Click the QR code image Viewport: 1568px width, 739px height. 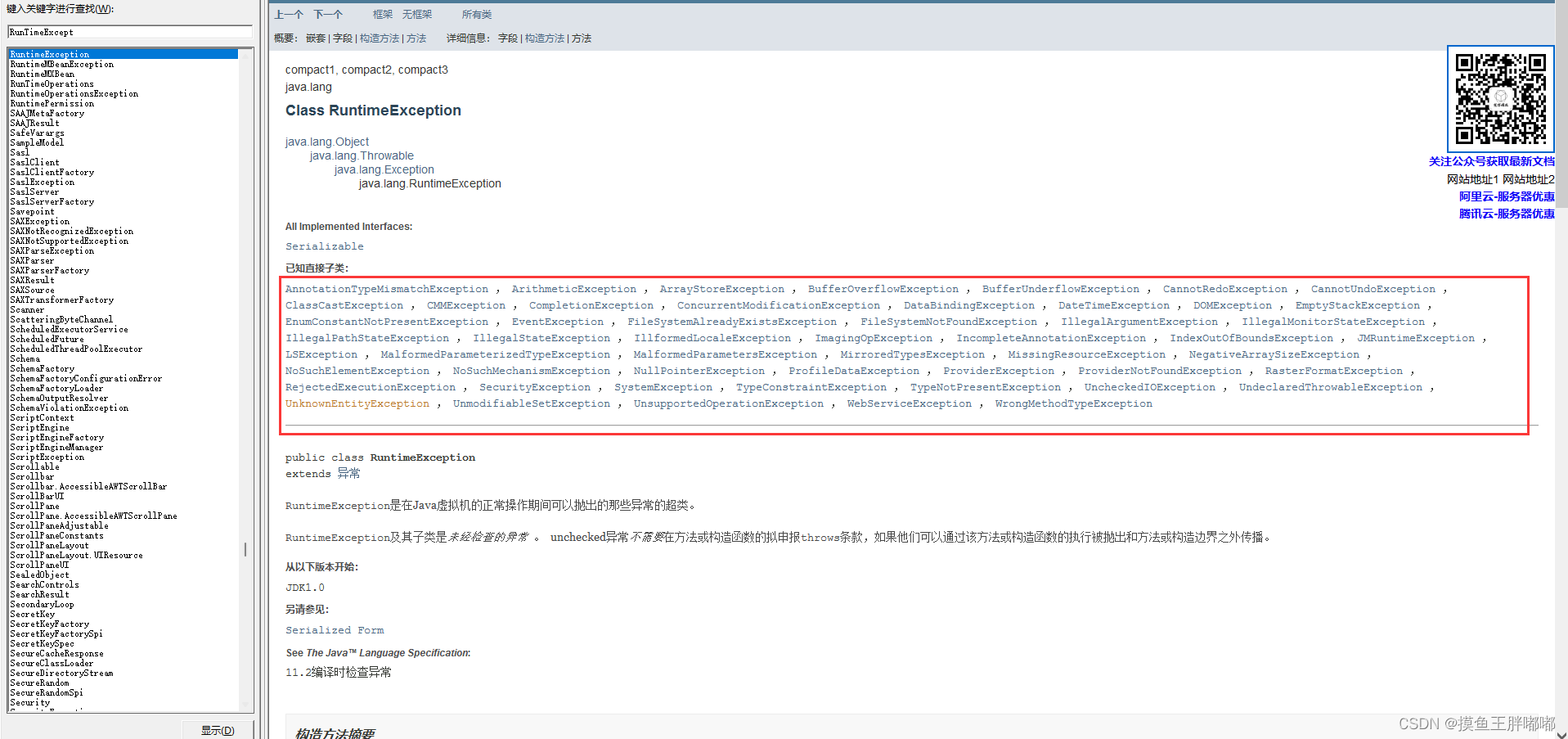tap(1501, 99)
